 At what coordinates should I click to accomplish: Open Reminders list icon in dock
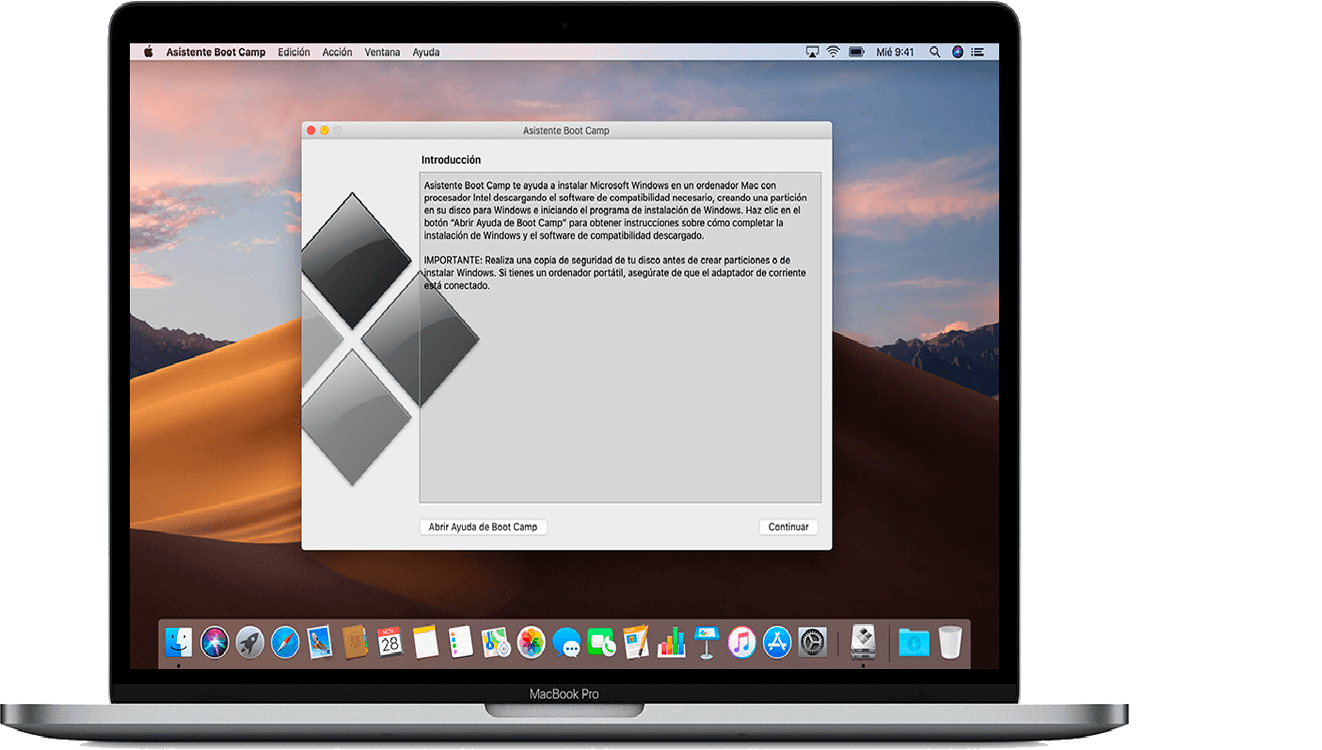click(x=460, y=642)
